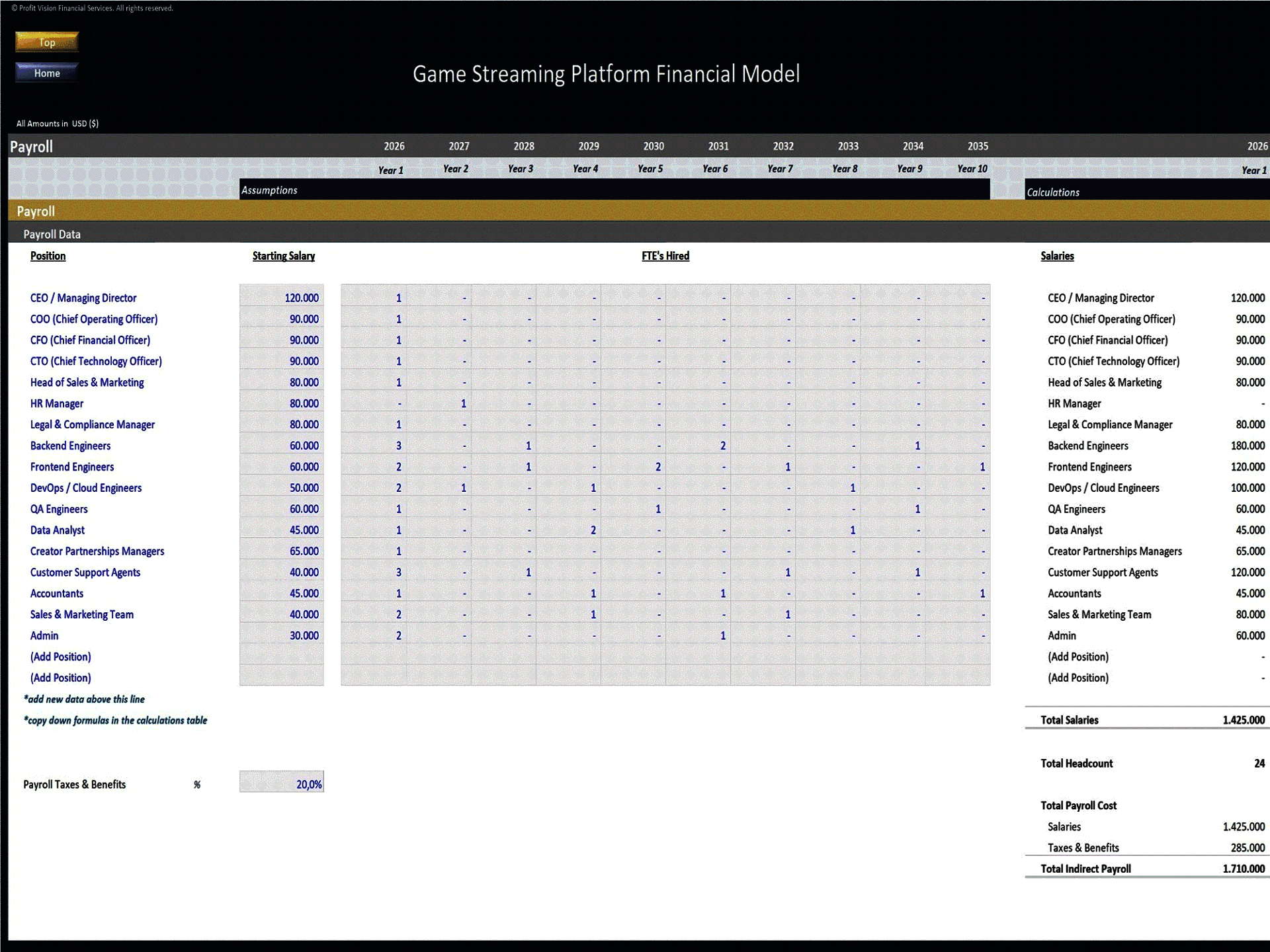Click the first (Add Position) row label
This screenshot has height=952, width=1270.
(x=61, y=657)
